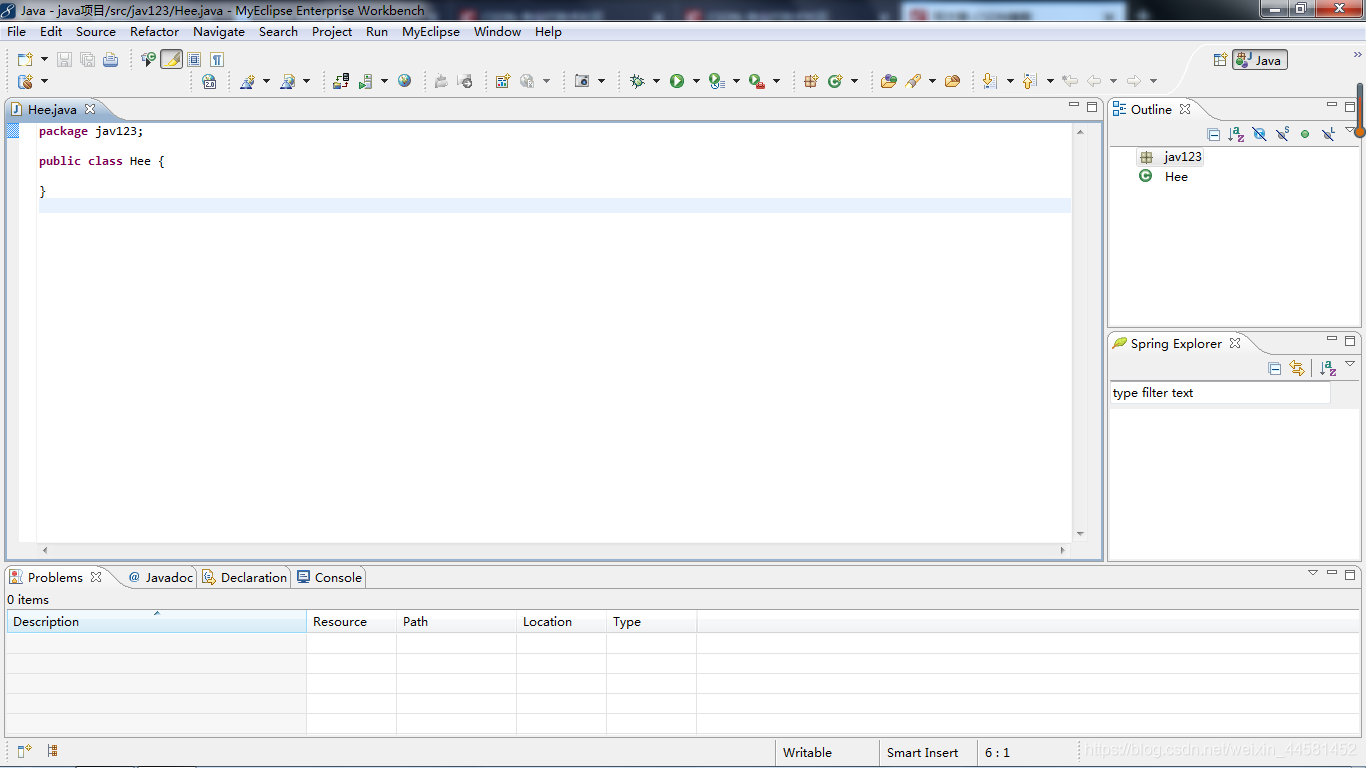Click the editor vertical scrollbar down arrow
The image size is (1366, 768).
1080,535
